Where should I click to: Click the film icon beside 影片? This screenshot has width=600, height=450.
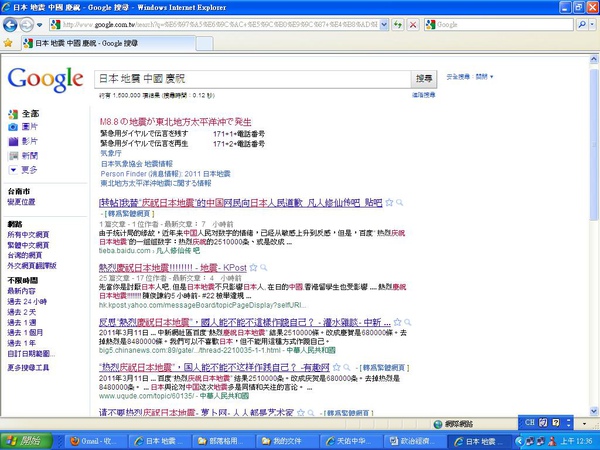click(13, 142)
